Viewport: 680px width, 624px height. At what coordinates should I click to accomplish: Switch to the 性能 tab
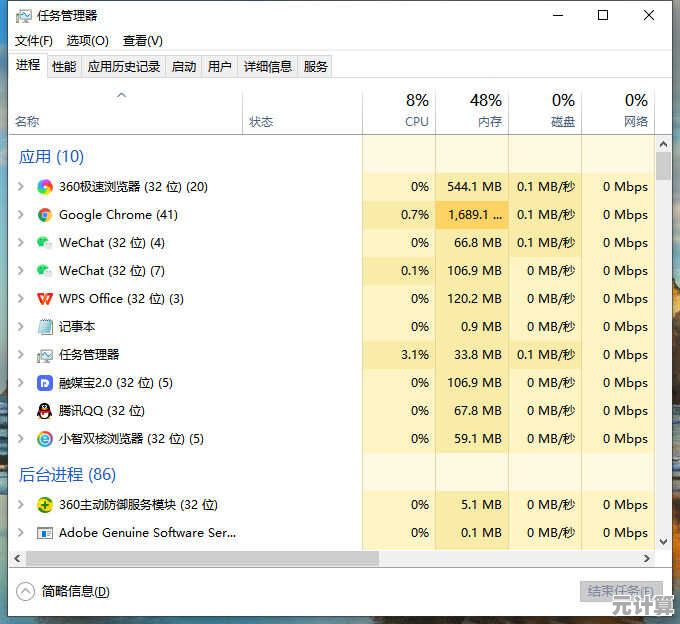pyautogui.click(x=64, y=67)
